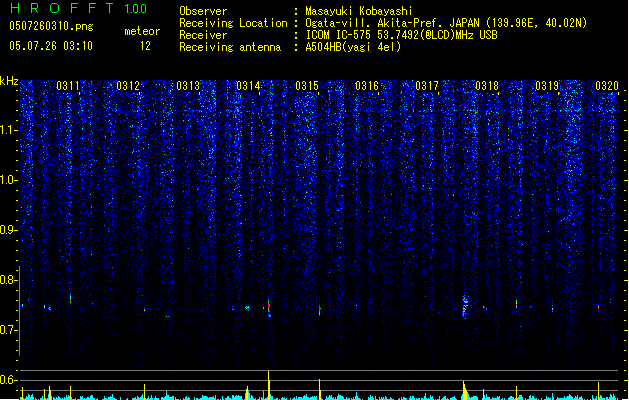Click the 0316 time marker
This screenshot has height=400, width=629.
click(x=367, y=86)
